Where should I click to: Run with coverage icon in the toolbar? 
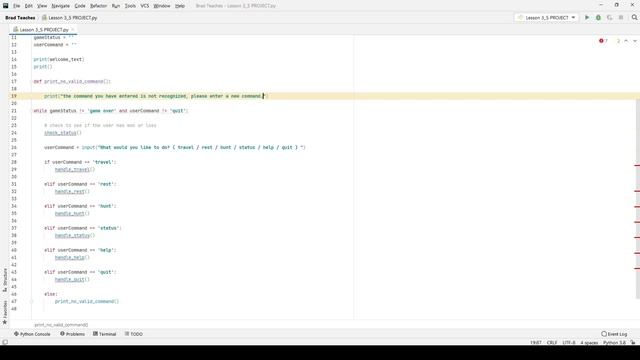click(x=609, y=18)
